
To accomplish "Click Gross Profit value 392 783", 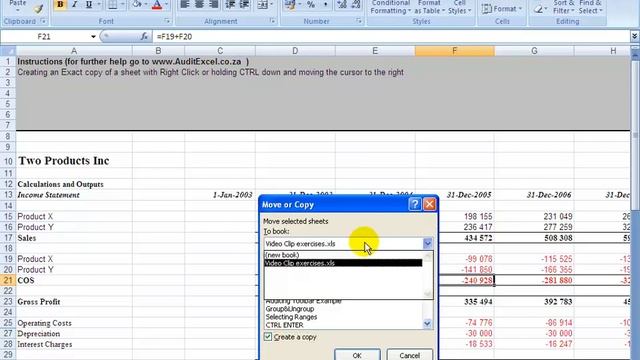I will click(534, 302).
